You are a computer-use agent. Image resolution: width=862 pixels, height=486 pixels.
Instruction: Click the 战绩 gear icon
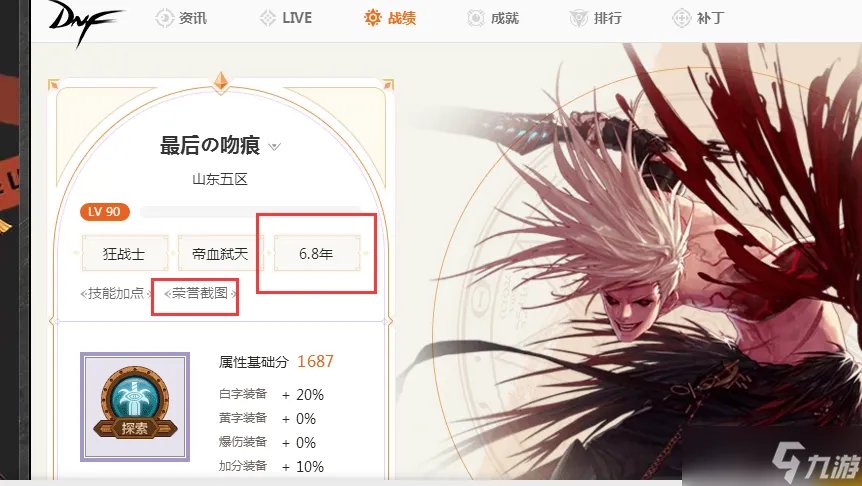[372, 18]
